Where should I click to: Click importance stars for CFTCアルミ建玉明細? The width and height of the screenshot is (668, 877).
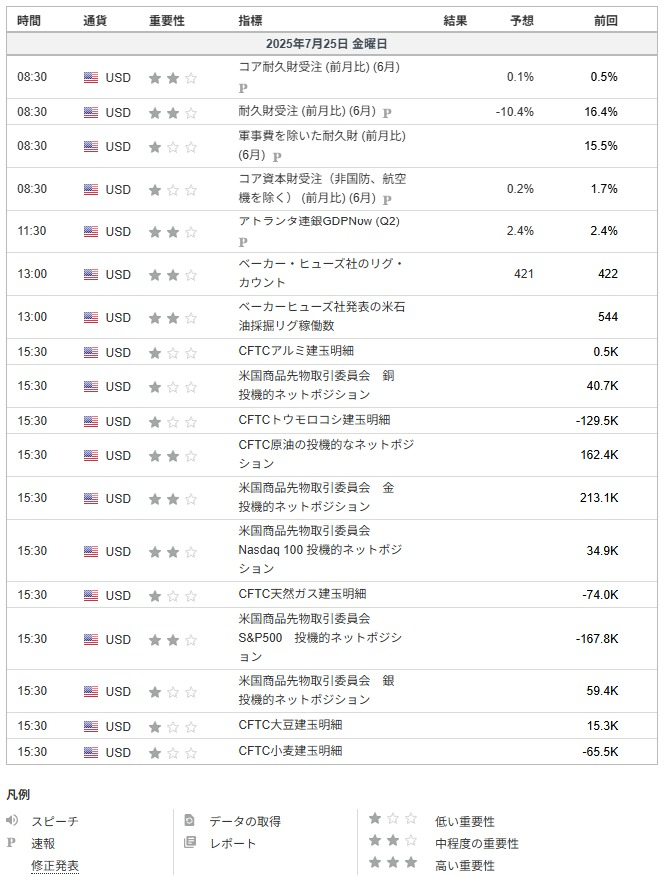(173, 353)
